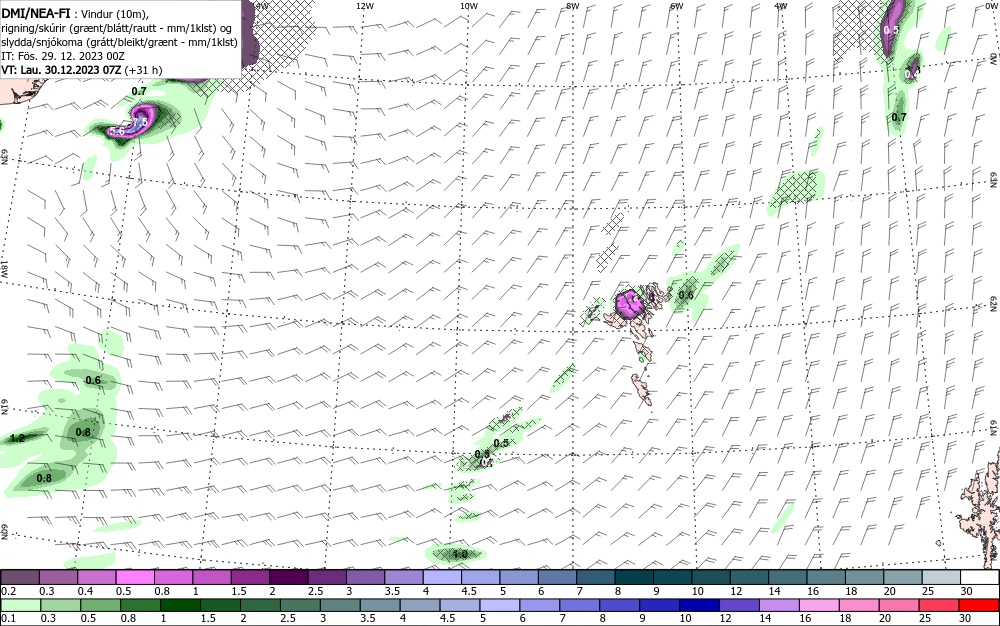Click the dark purple 2 swatch in the purple-teal scale
The width and height of the screenshot is (1000, 626).
pyautogui.click(x=289, y=578)
